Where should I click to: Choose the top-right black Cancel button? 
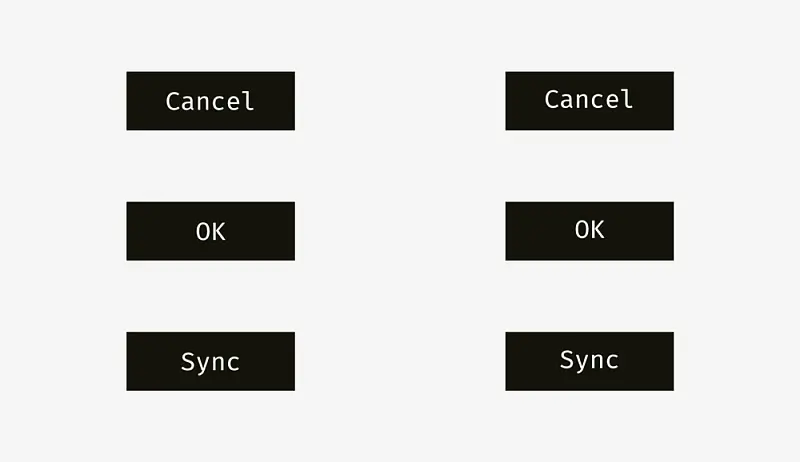pos(589,101)
